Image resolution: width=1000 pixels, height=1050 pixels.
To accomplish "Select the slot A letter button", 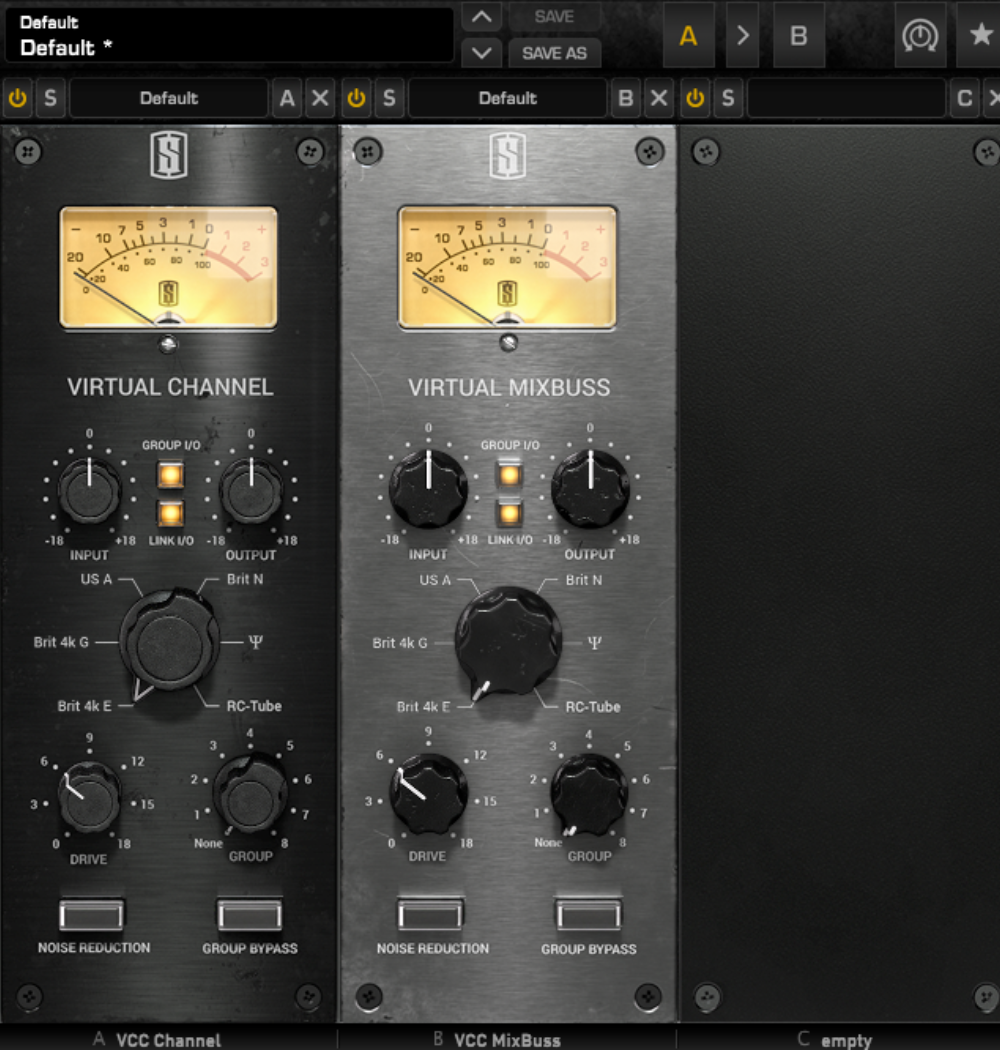I will tap(287, 98).
